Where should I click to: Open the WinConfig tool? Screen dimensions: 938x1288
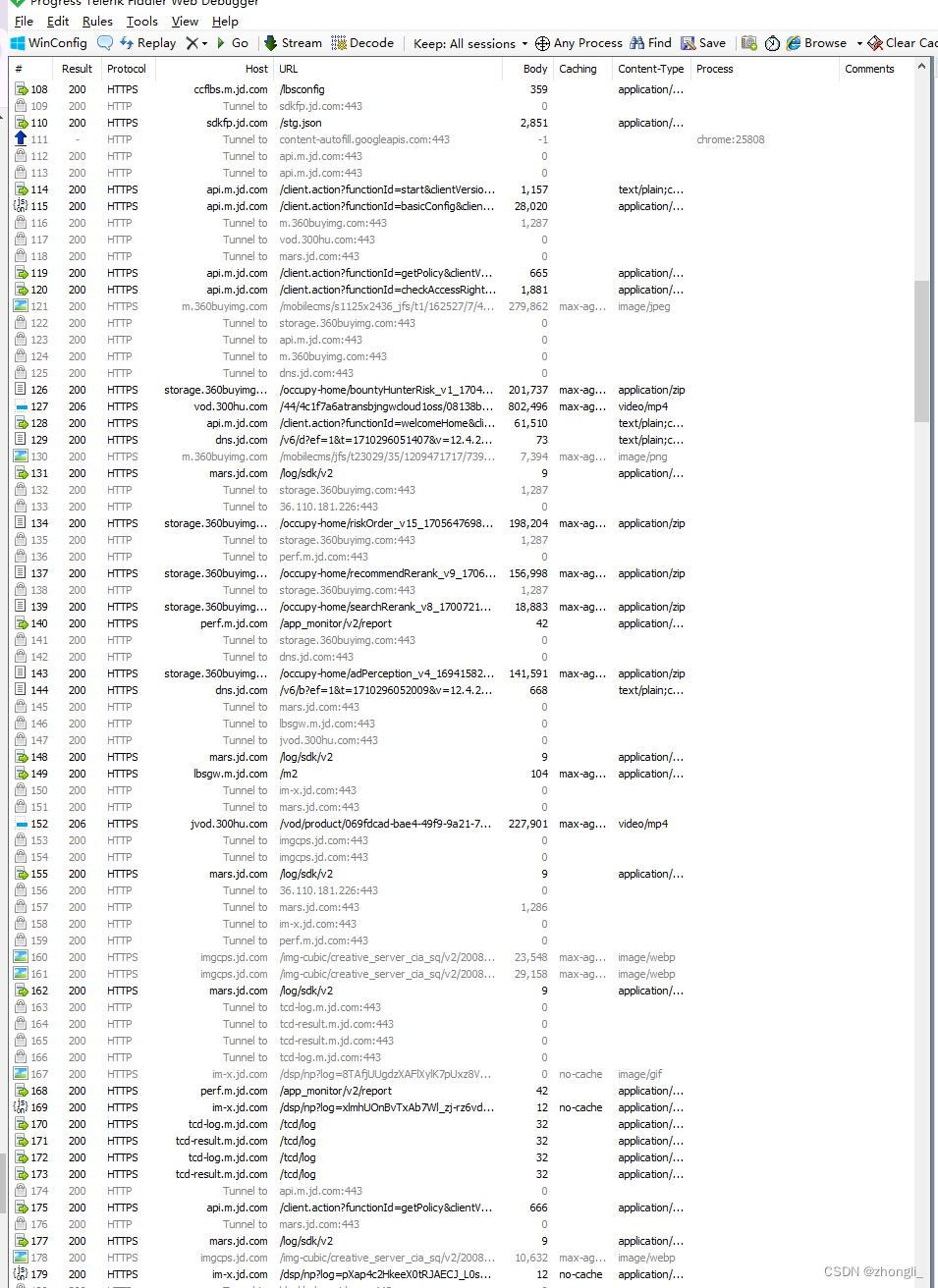48,43
